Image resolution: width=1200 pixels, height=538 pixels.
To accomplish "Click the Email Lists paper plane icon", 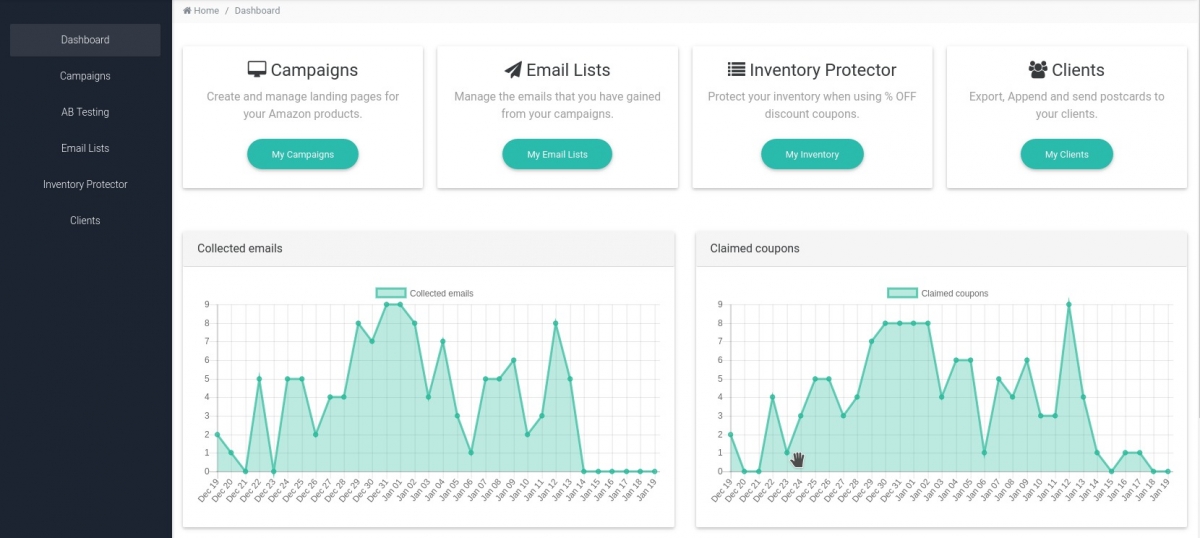I will (513, 70).
